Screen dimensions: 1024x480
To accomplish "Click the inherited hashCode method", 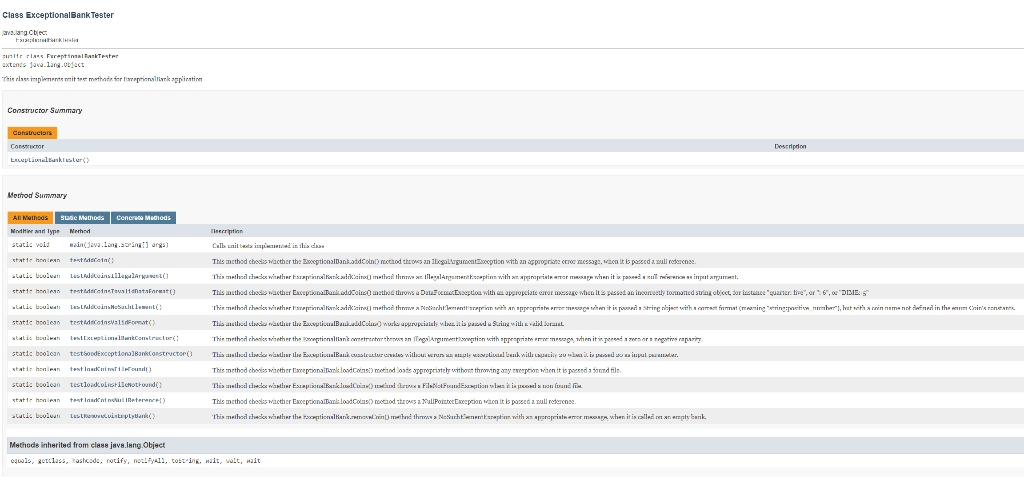I will click(x=85, y=461).
